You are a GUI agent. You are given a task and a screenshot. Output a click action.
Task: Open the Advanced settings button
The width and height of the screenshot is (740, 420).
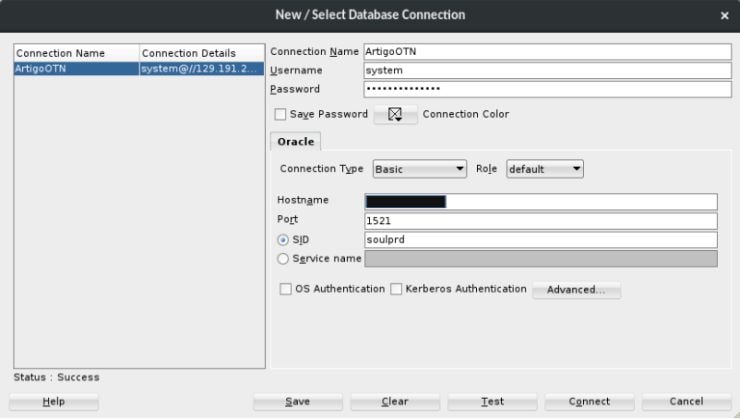point(576,290)
